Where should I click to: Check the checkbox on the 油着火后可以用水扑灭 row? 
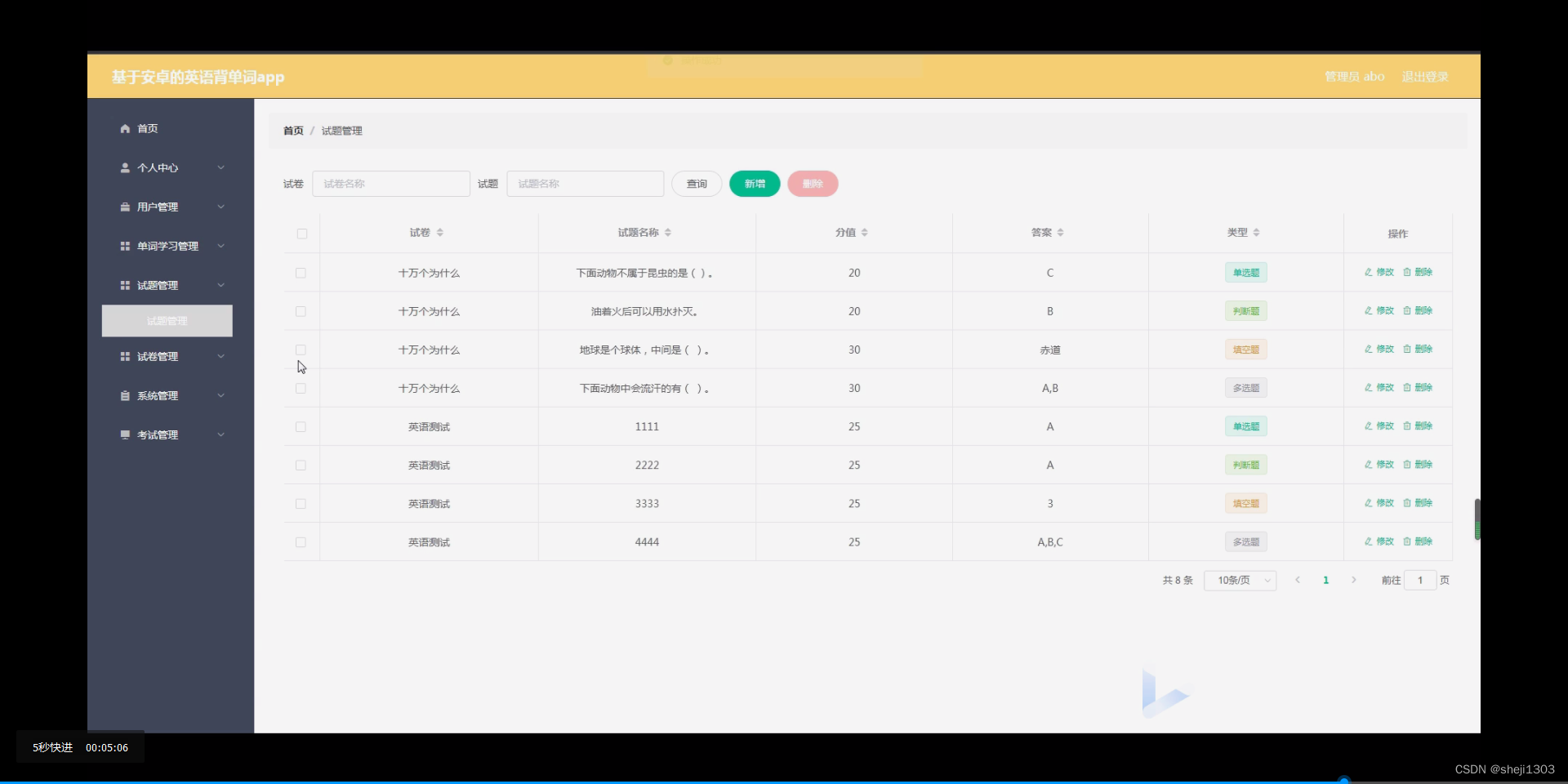pyautogui.click(x=300, y=311)
